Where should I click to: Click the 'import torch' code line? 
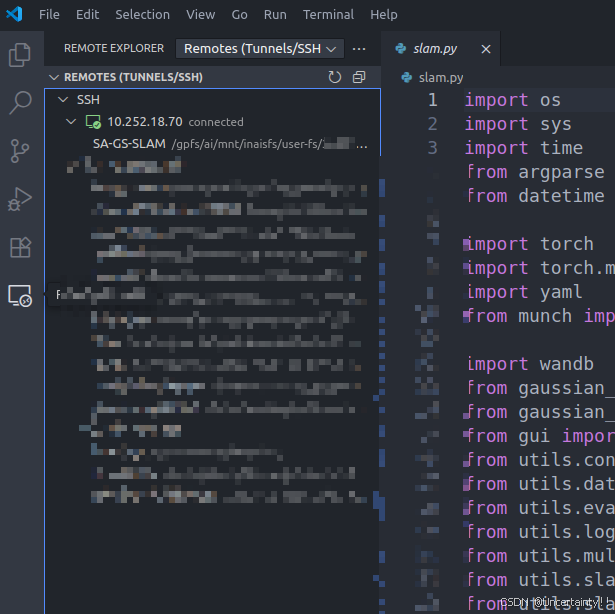coord(529,244)
